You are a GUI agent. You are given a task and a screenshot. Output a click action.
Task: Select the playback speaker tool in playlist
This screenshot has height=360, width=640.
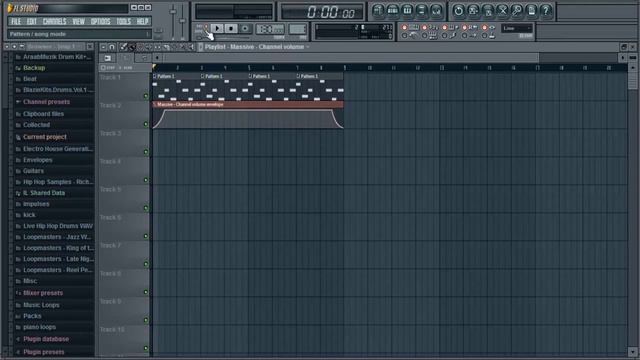click(191, 47)
